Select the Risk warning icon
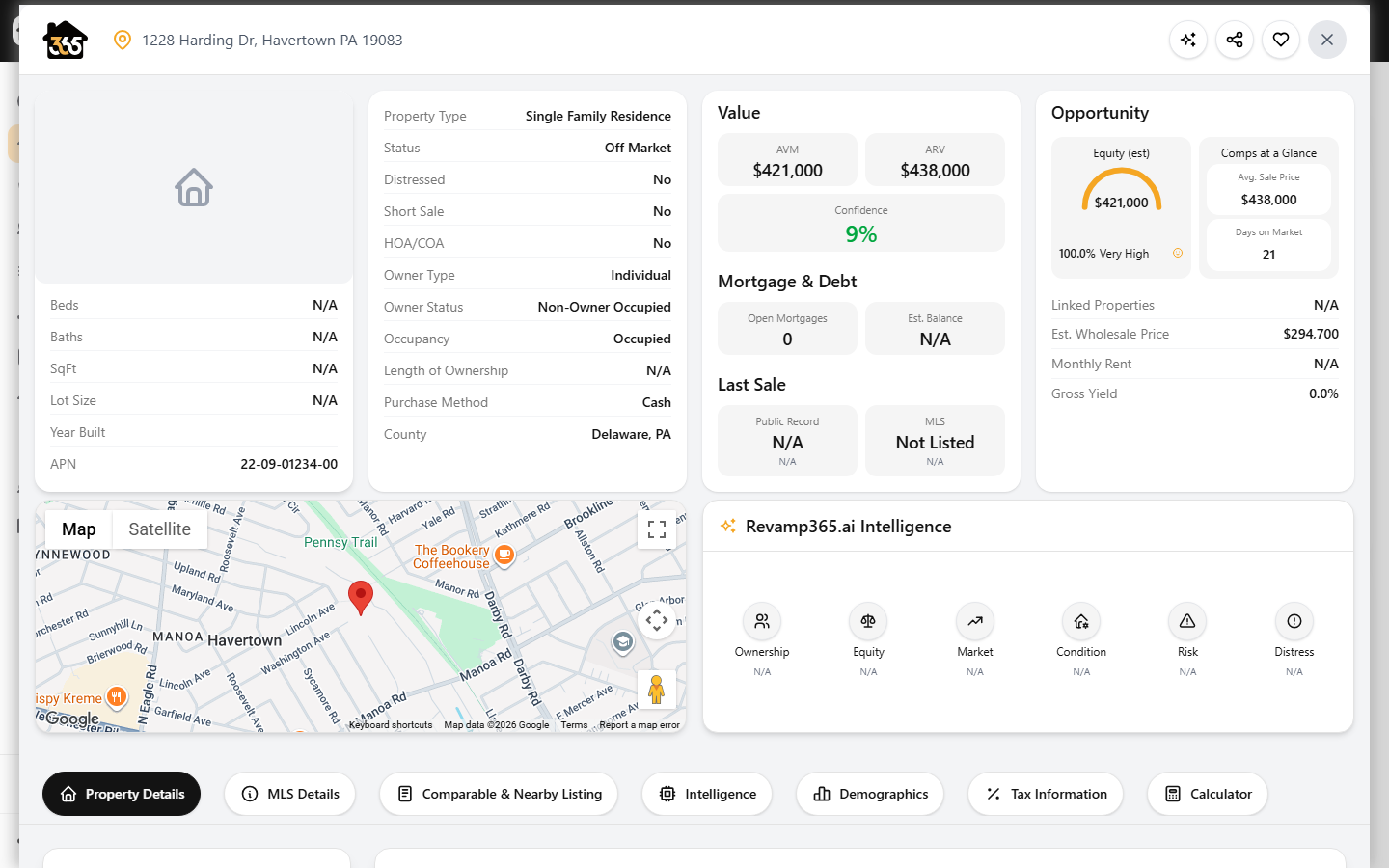Viewport: 1389px width, 868px height. (x=1187, y=621)
